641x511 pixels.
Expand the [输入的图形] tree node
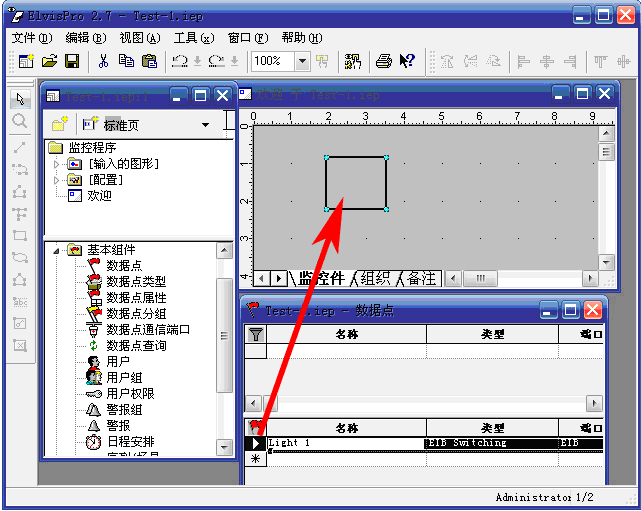[x=57, y=164]
